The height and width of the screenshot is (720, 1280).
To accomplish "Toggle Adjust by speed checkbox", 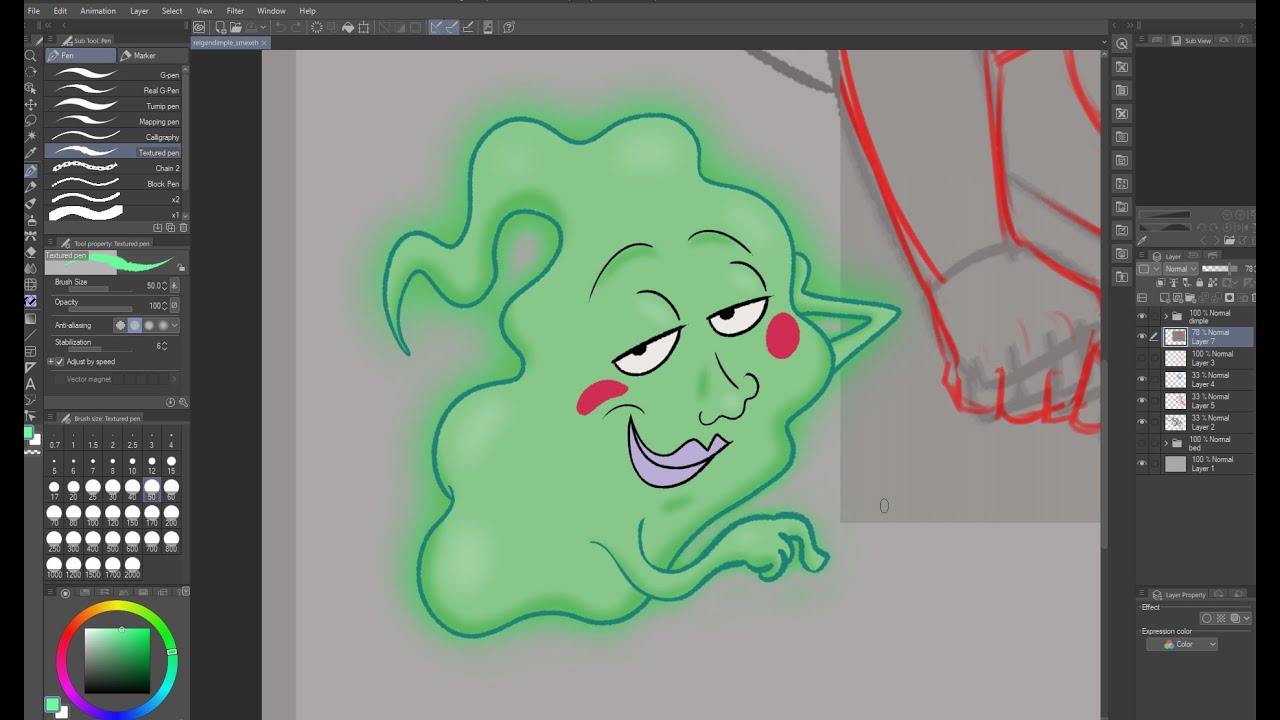I will [59, 361].
